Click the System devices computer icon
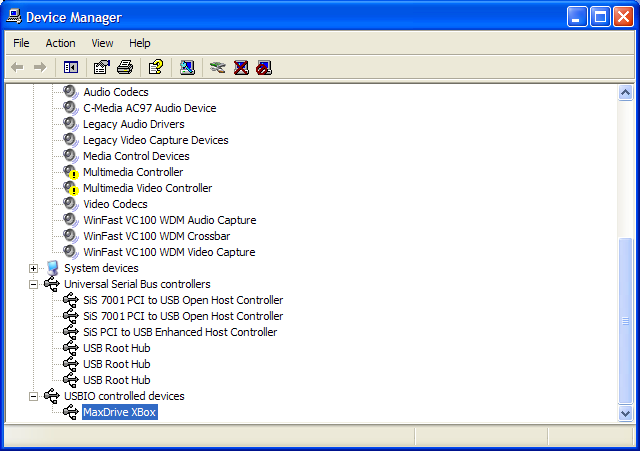640x451 pixels. [52, 268]
